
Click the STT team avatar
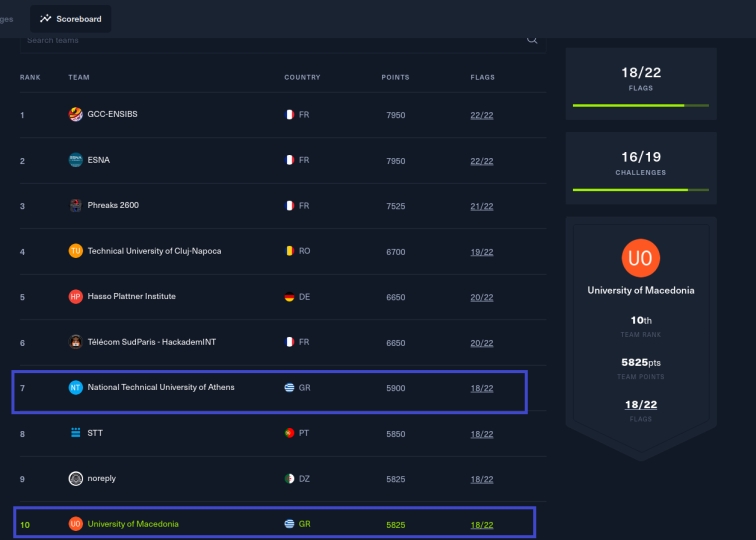coord(76,433)
